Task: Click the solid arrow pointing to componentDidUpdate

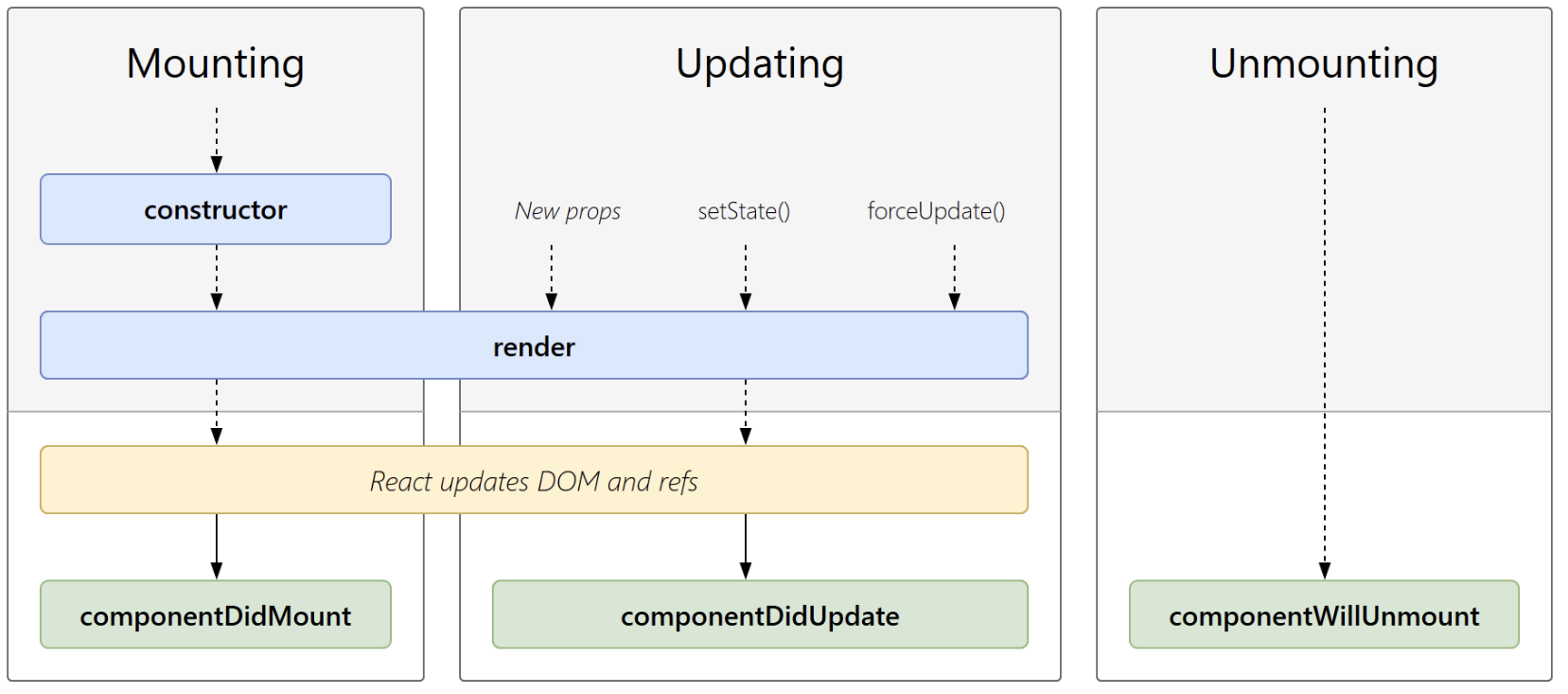Action: click(746, 546)
